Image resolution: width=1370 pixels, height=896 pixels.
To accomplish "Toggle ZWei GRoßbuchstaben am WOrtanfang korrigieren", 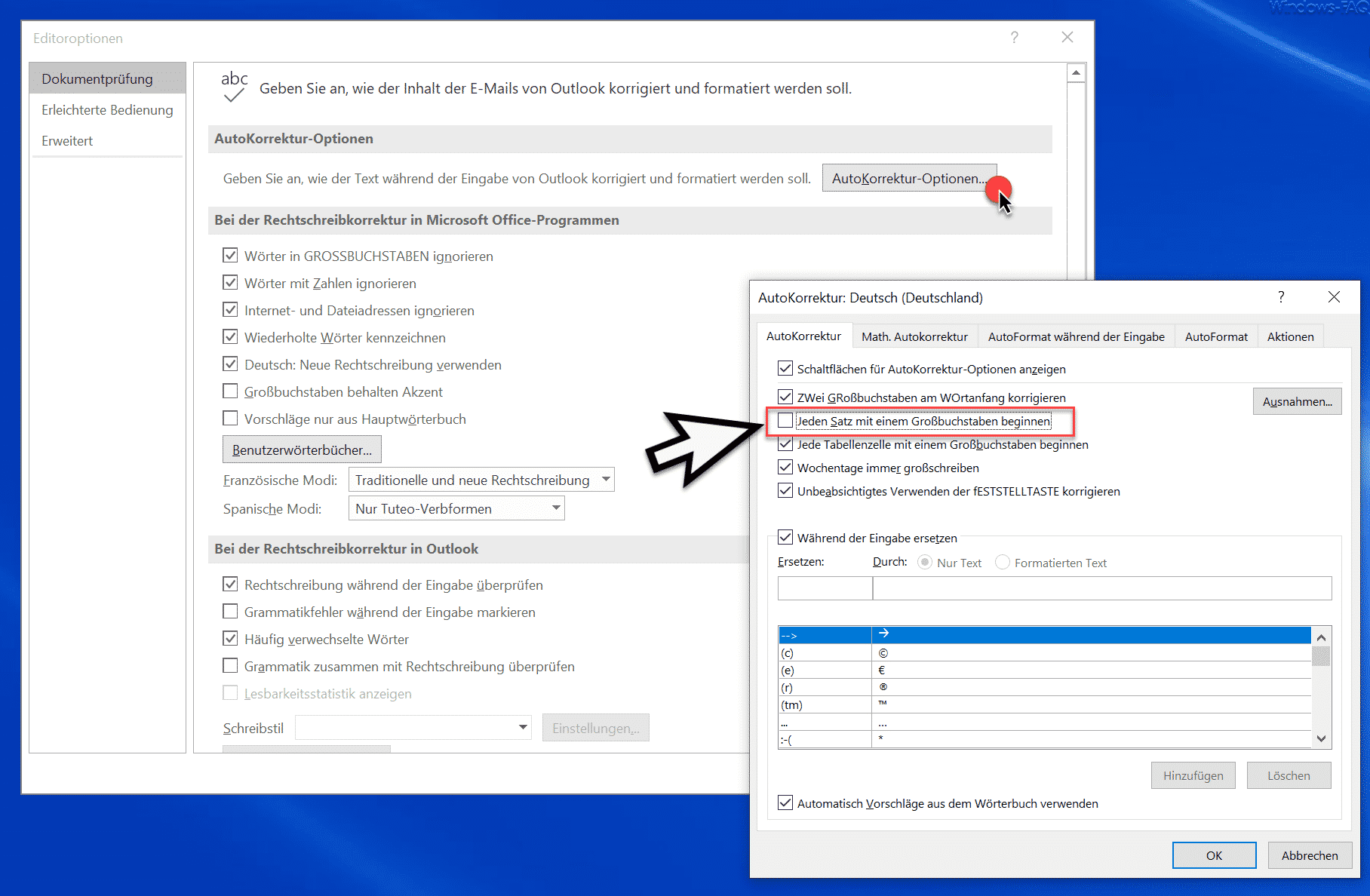I will 785,397.
